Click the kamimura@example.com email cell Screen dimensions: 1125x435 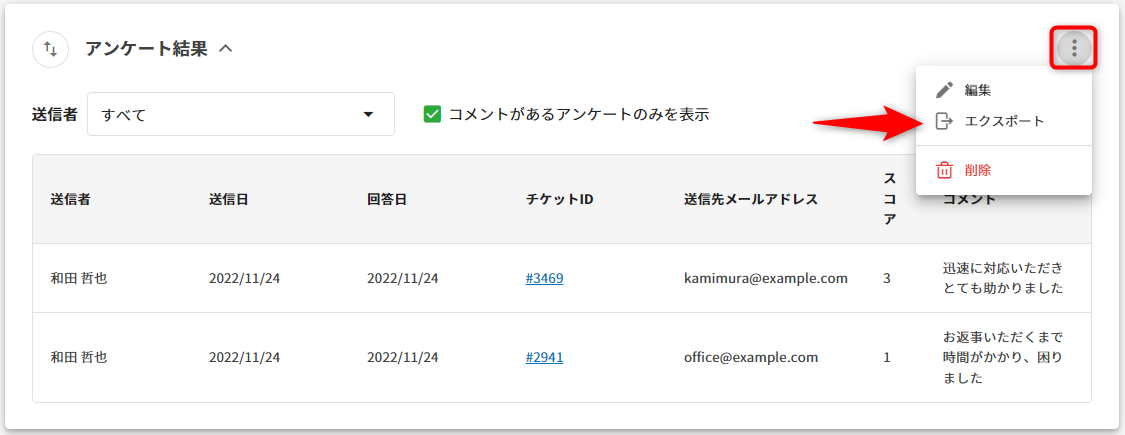coord(765,278)
